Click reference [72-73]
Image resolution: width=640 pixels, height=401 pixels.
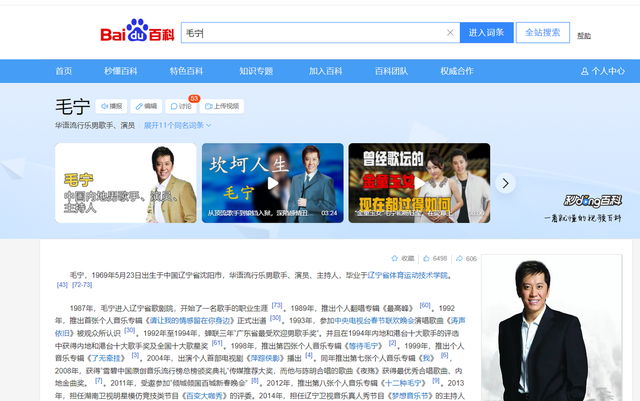[x=82, y=285]
